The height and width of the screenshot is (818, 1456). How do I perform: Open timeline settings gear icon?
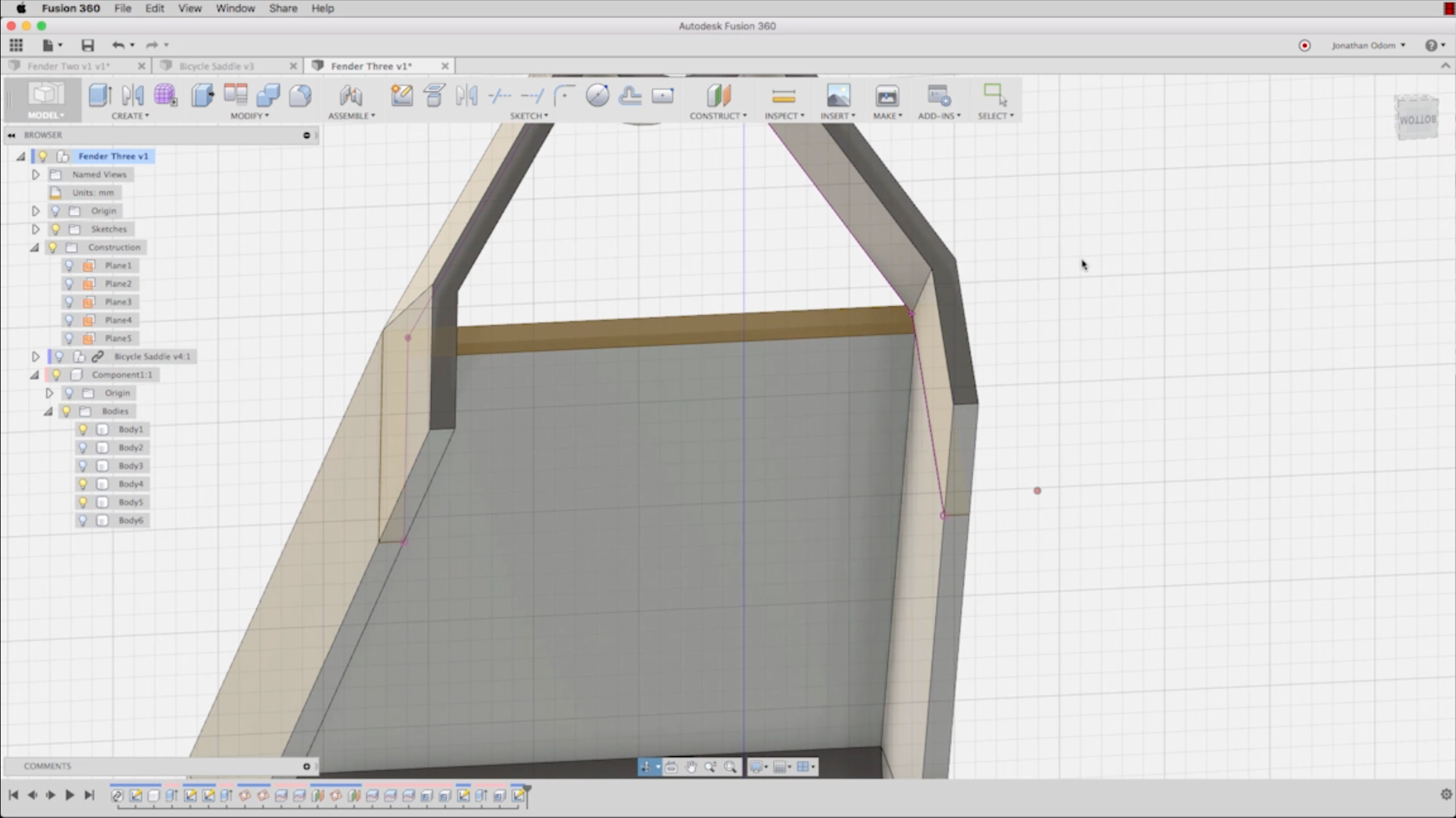pyautogui.click(x=1446, y=795)
